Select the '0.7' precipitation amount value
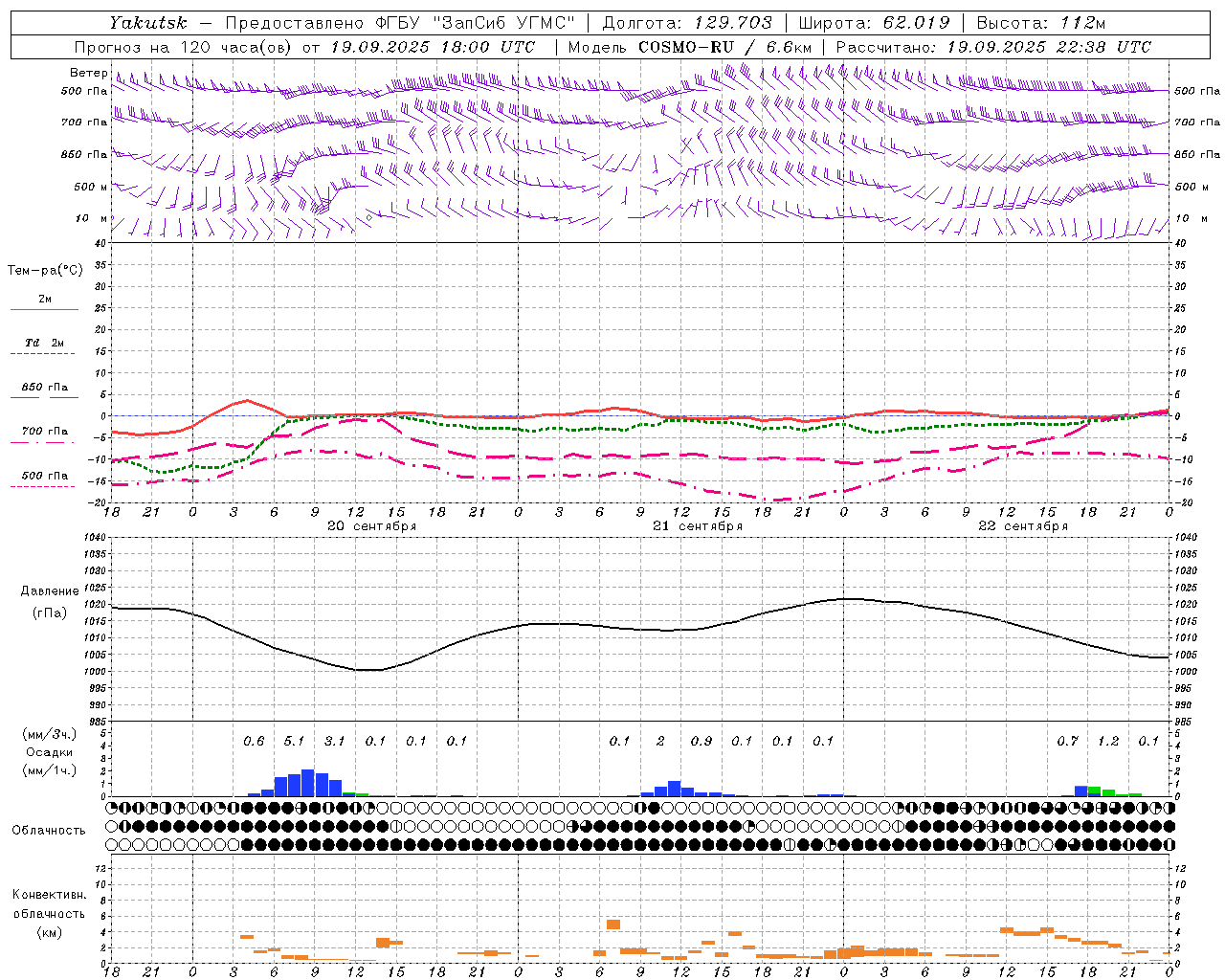This screenshot has height=980, width=1225. coord(1067,741)
